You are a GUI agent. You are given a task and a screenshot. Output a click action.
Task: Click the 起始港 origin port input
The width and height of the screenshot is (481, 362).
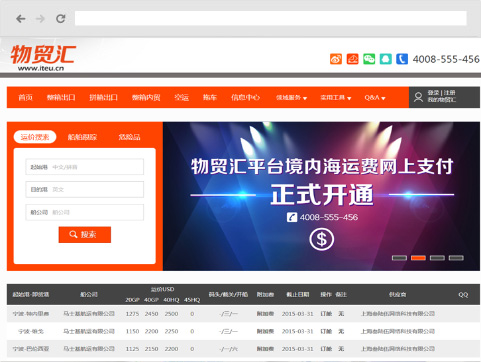pyautogui.click(x=85, y=167)
